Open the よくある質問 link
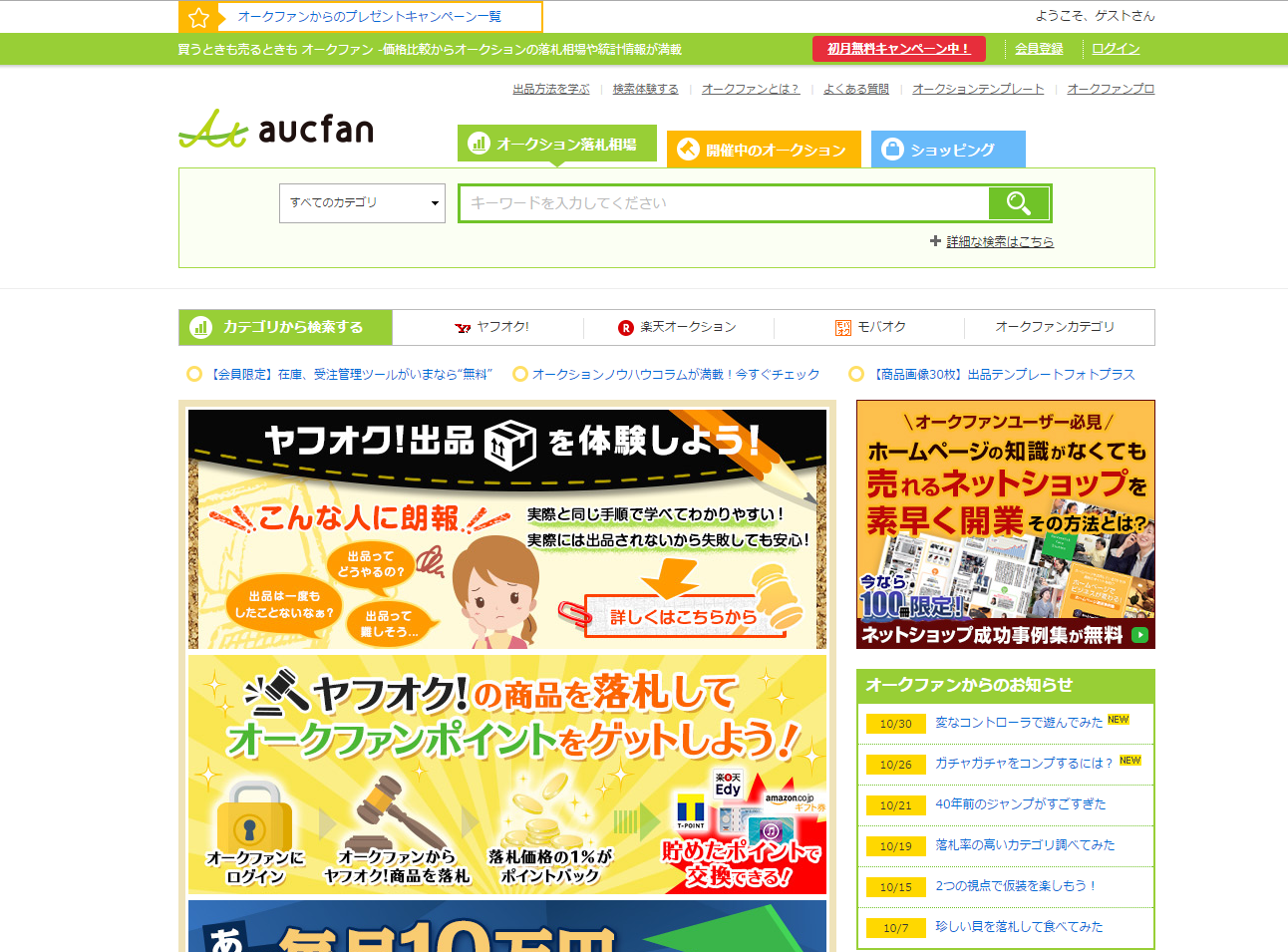 pyautogui.click(x=856, y=89)
